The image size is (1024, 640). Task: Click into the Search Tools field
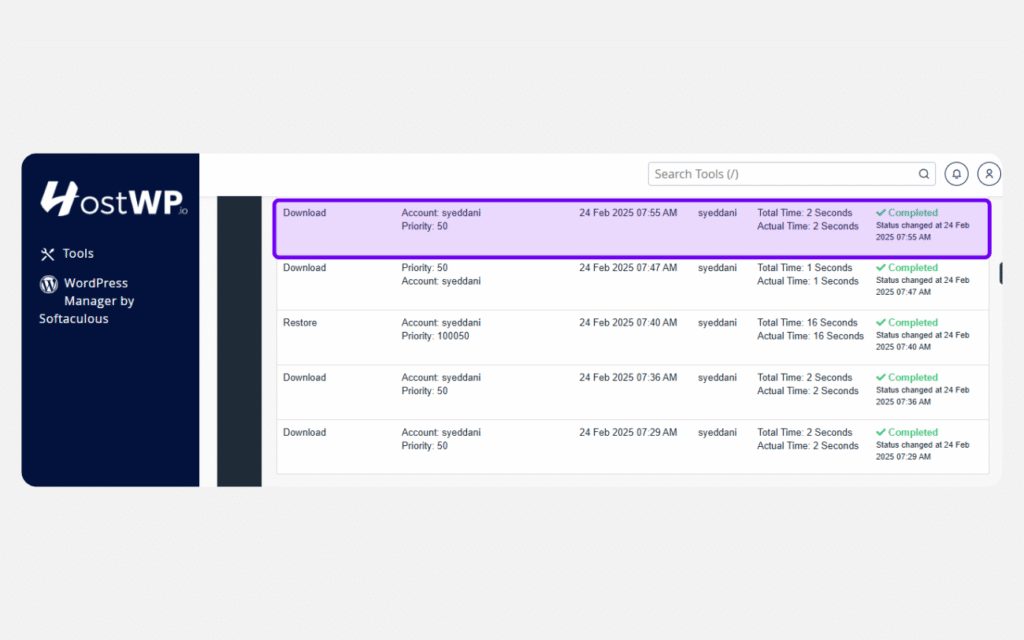coord(780,174)
